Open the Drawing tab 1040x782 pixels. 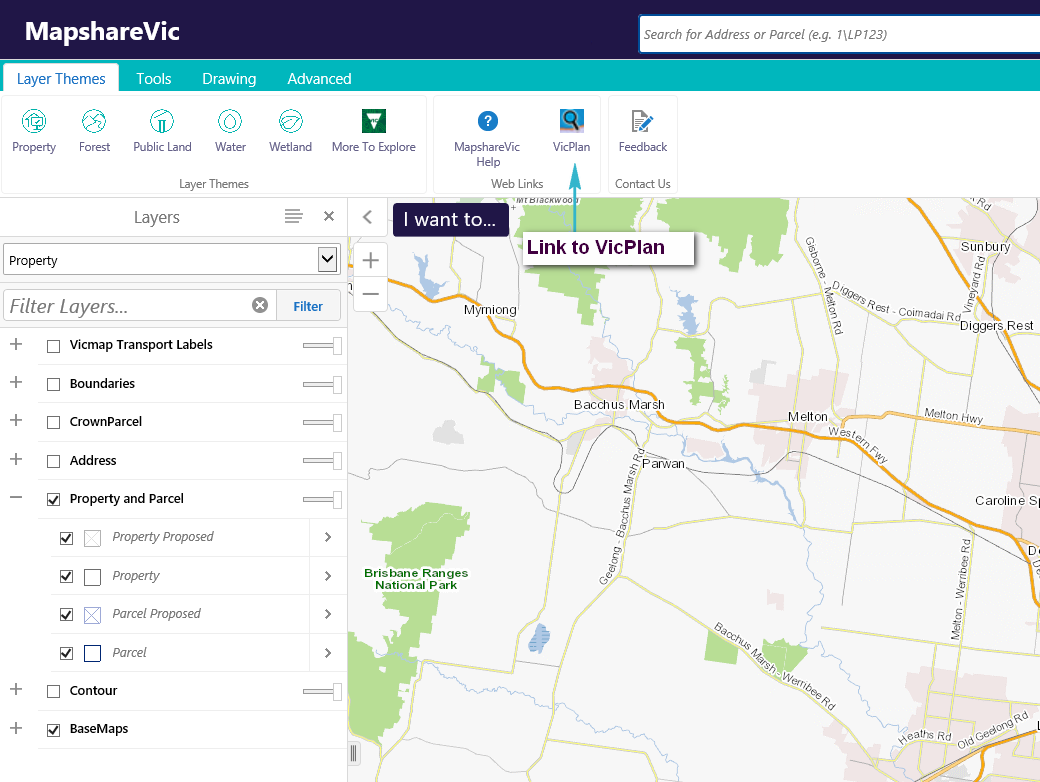(229, 78)
